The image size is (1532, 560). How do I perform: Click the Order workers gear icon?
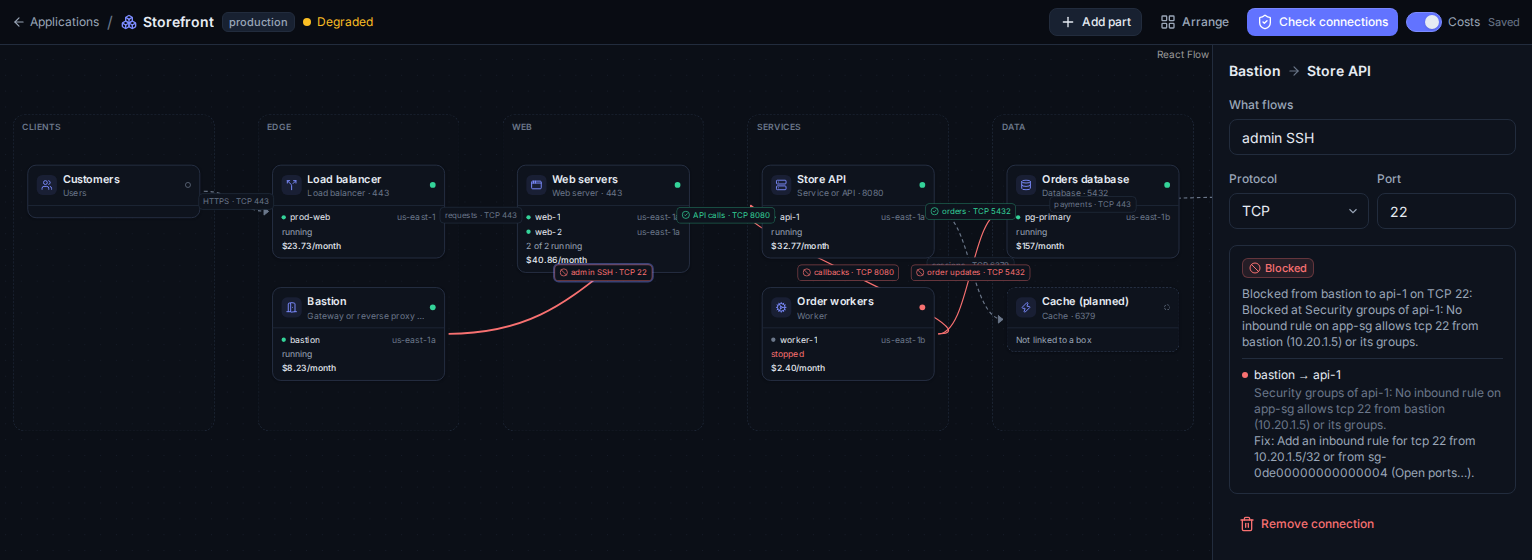781,307
